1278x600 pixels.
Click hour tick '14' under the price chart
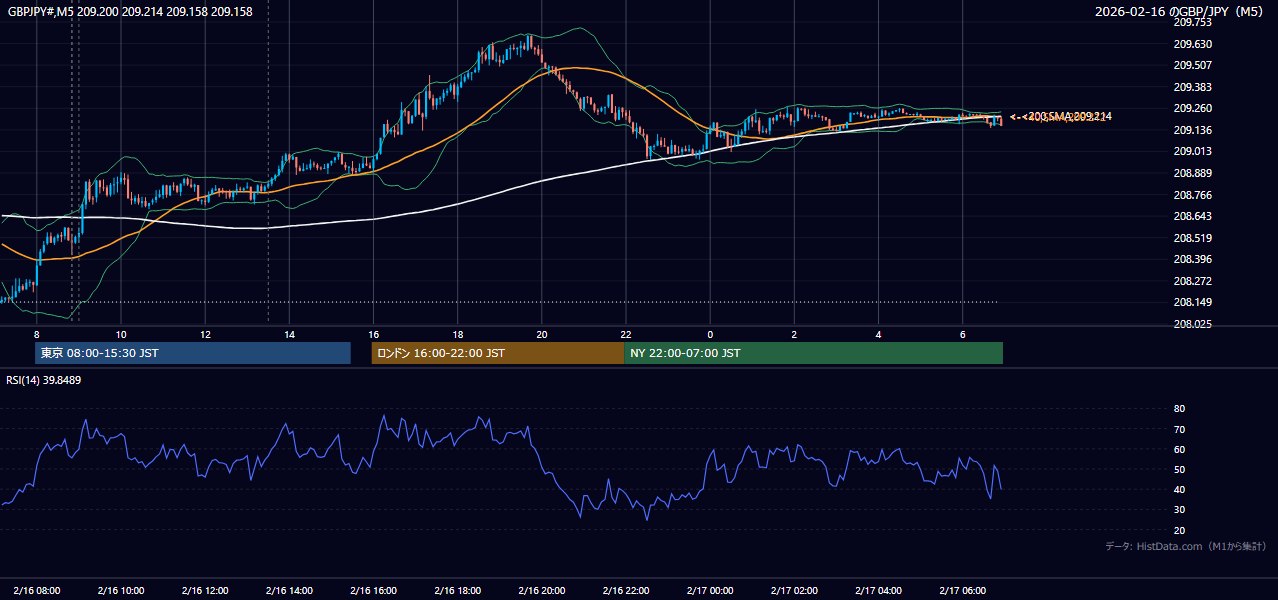click(x=288, y=334)
